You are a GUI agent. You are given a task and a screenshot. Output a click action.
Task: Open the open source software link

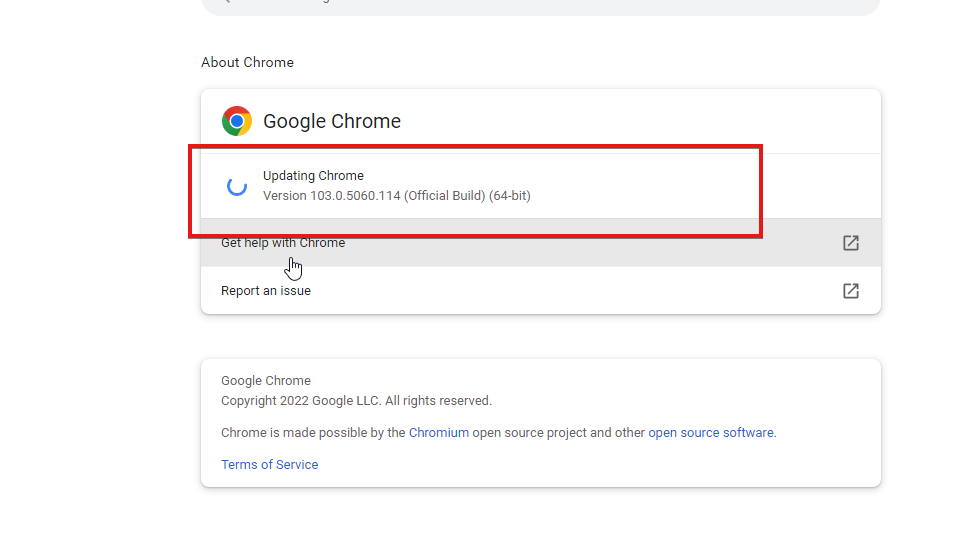[710, 433]
